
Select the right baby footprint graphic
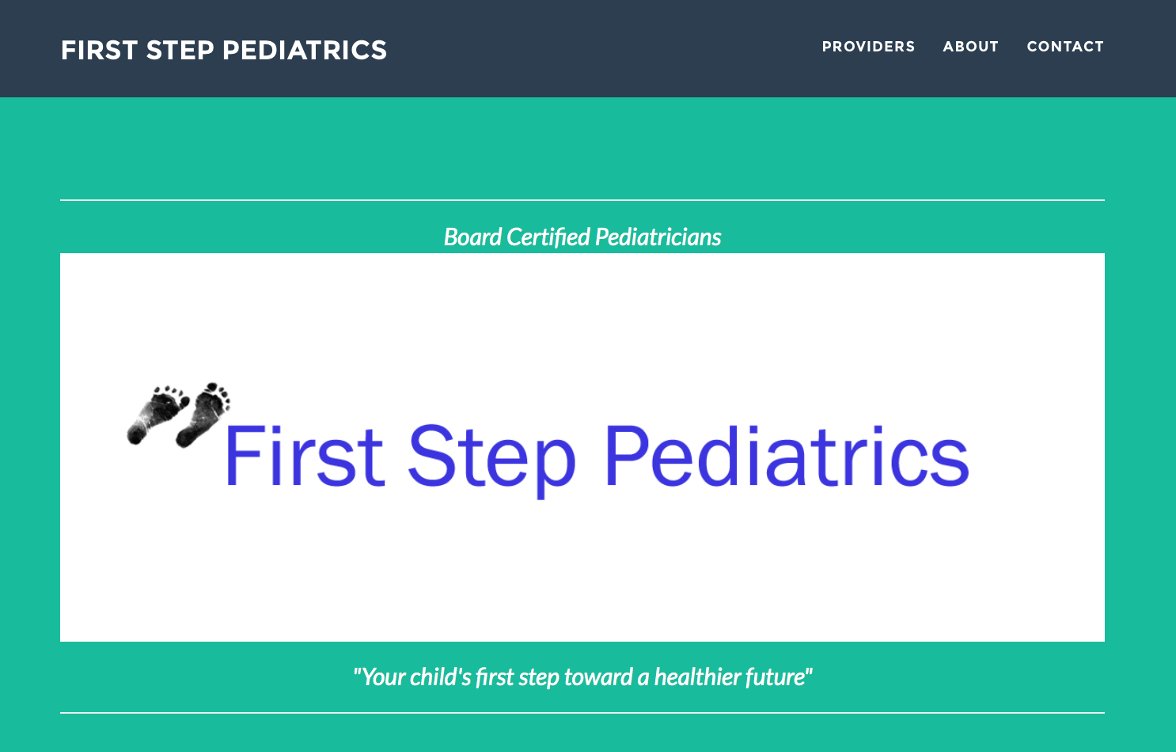[203, 415]
